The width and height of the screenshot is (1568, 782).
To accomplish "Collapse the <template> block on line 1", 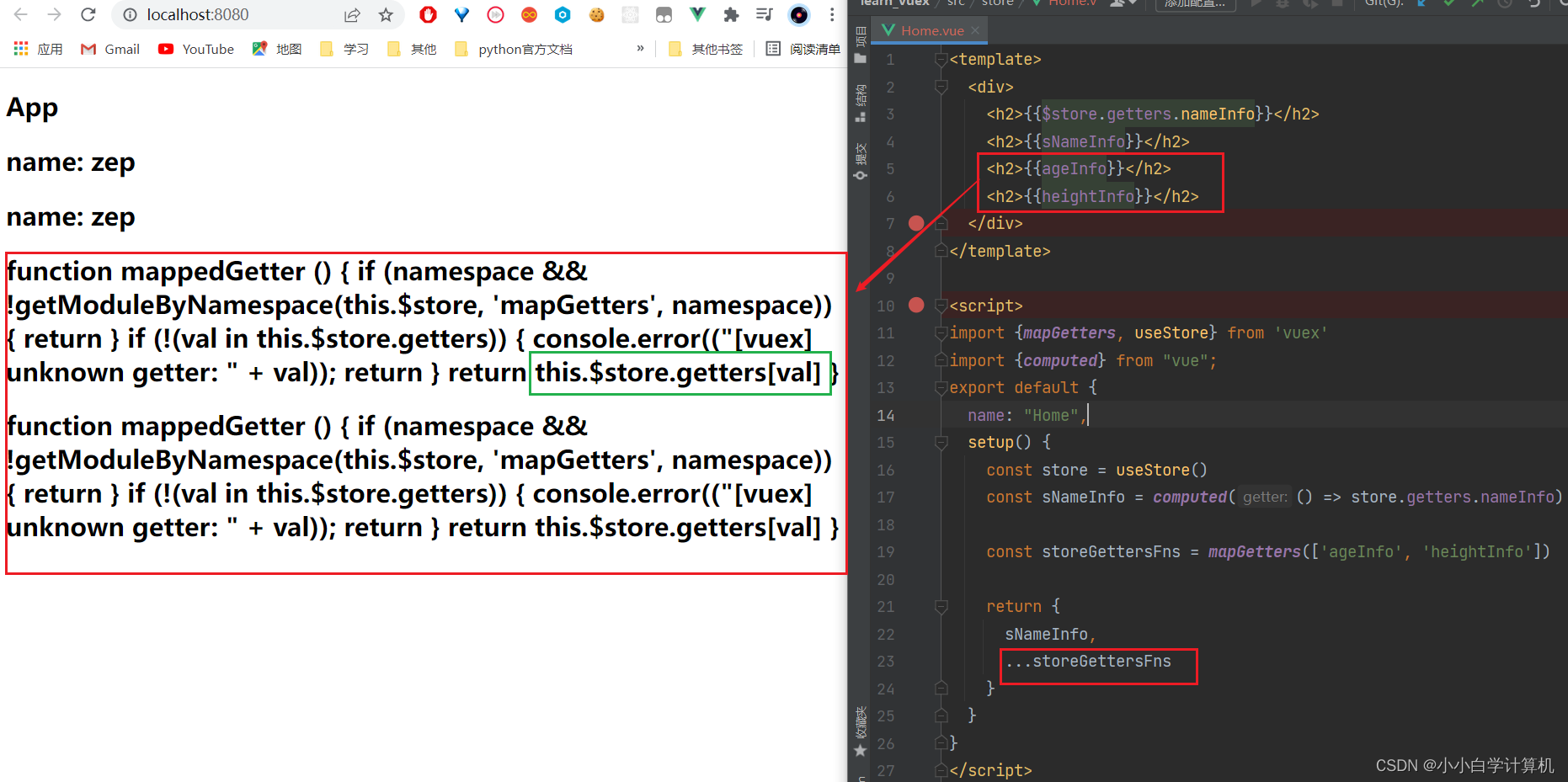I will click(x=941, y=60).
